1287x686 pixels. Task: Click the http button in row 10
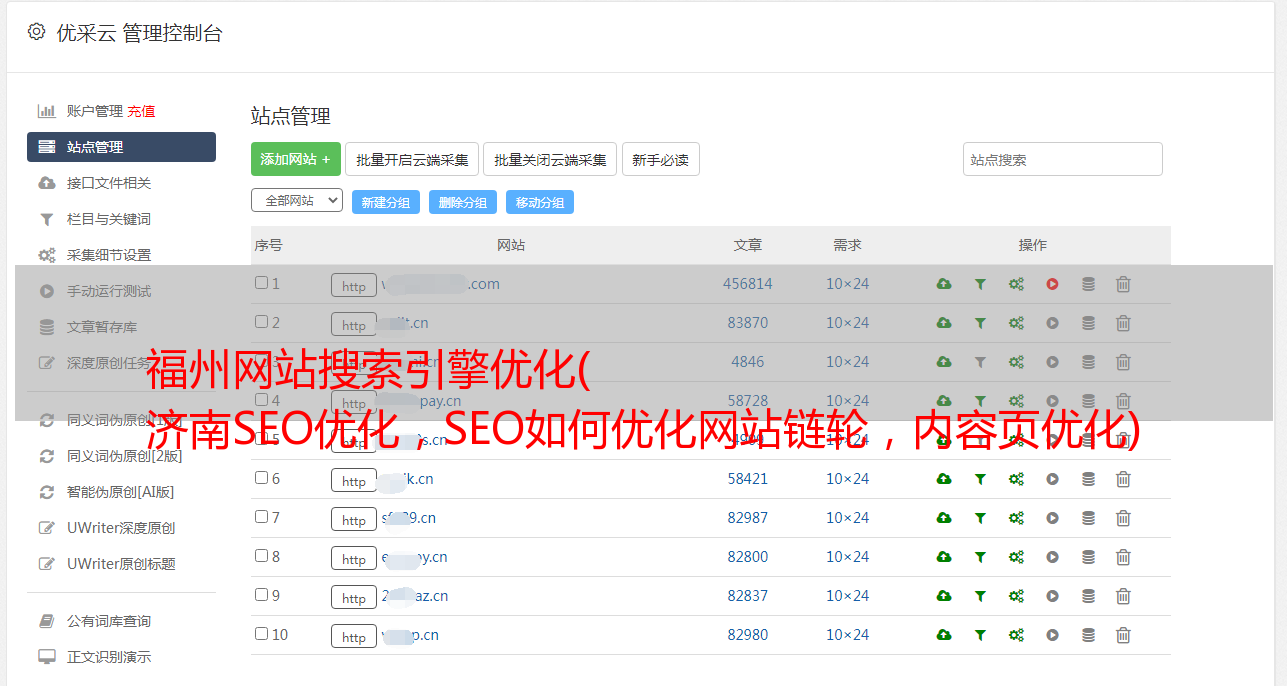(354, 636)
